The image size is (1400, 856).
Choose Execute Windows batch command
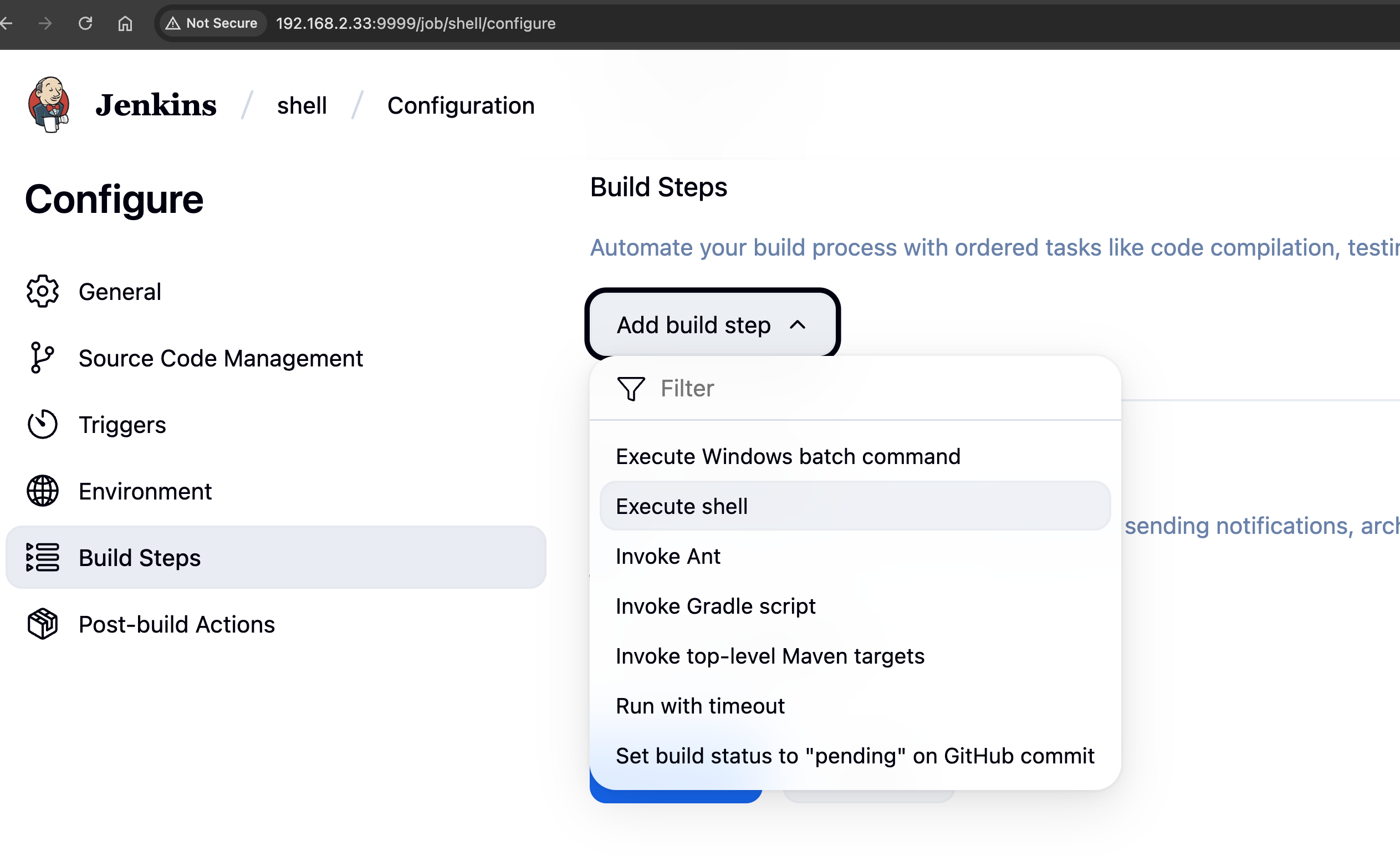[788, 456]
